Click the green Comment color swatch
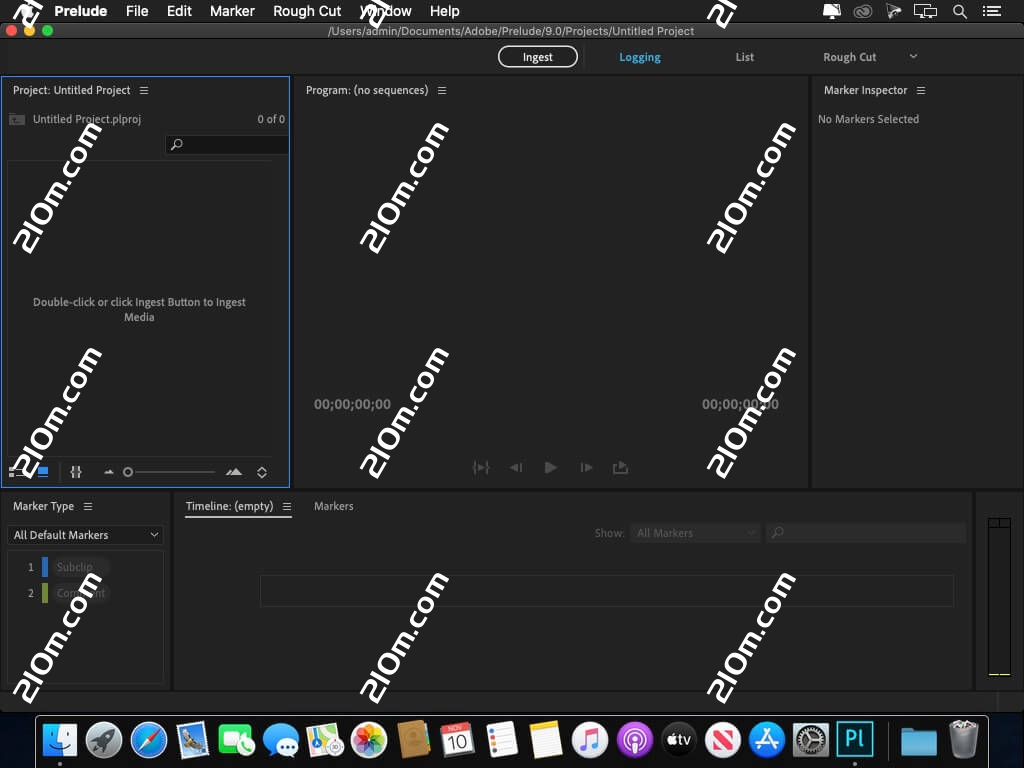 [45, 593]
